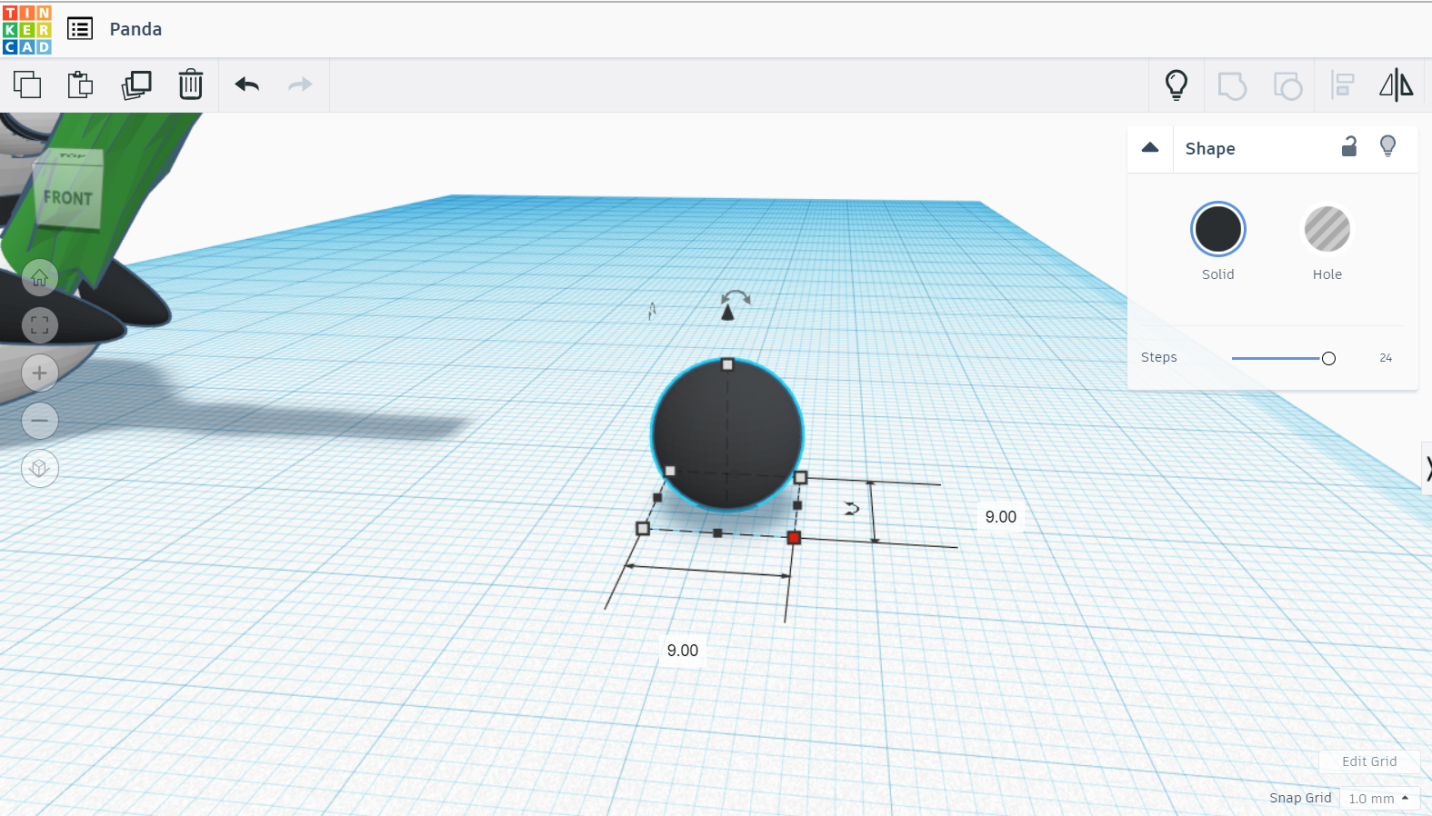Select the dark sphere shape
The width and height of the screenshot is (1432, 816).
(727, 435)
